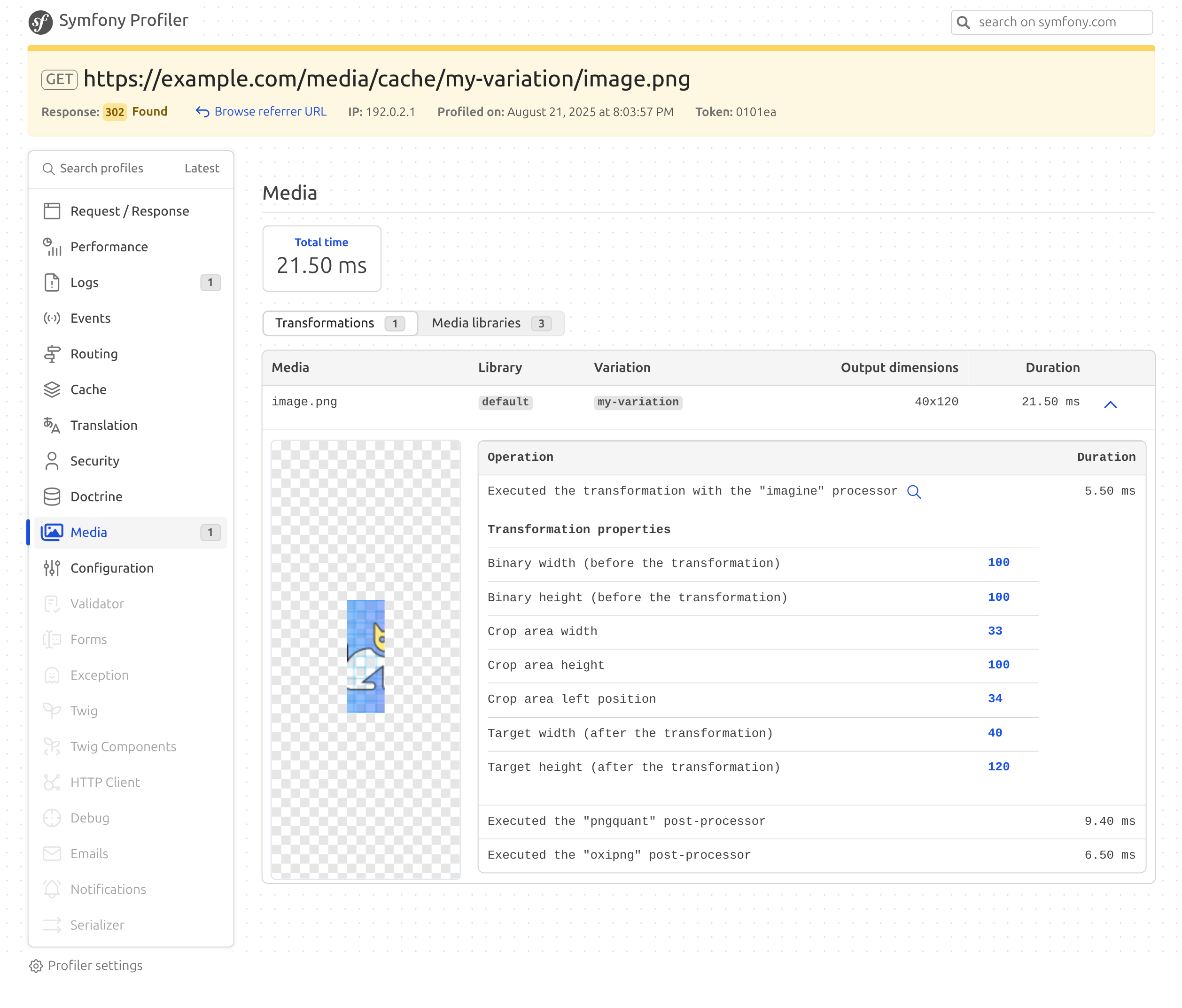Click magnifier icon next to imagine processor

click(x=913, y=492)
